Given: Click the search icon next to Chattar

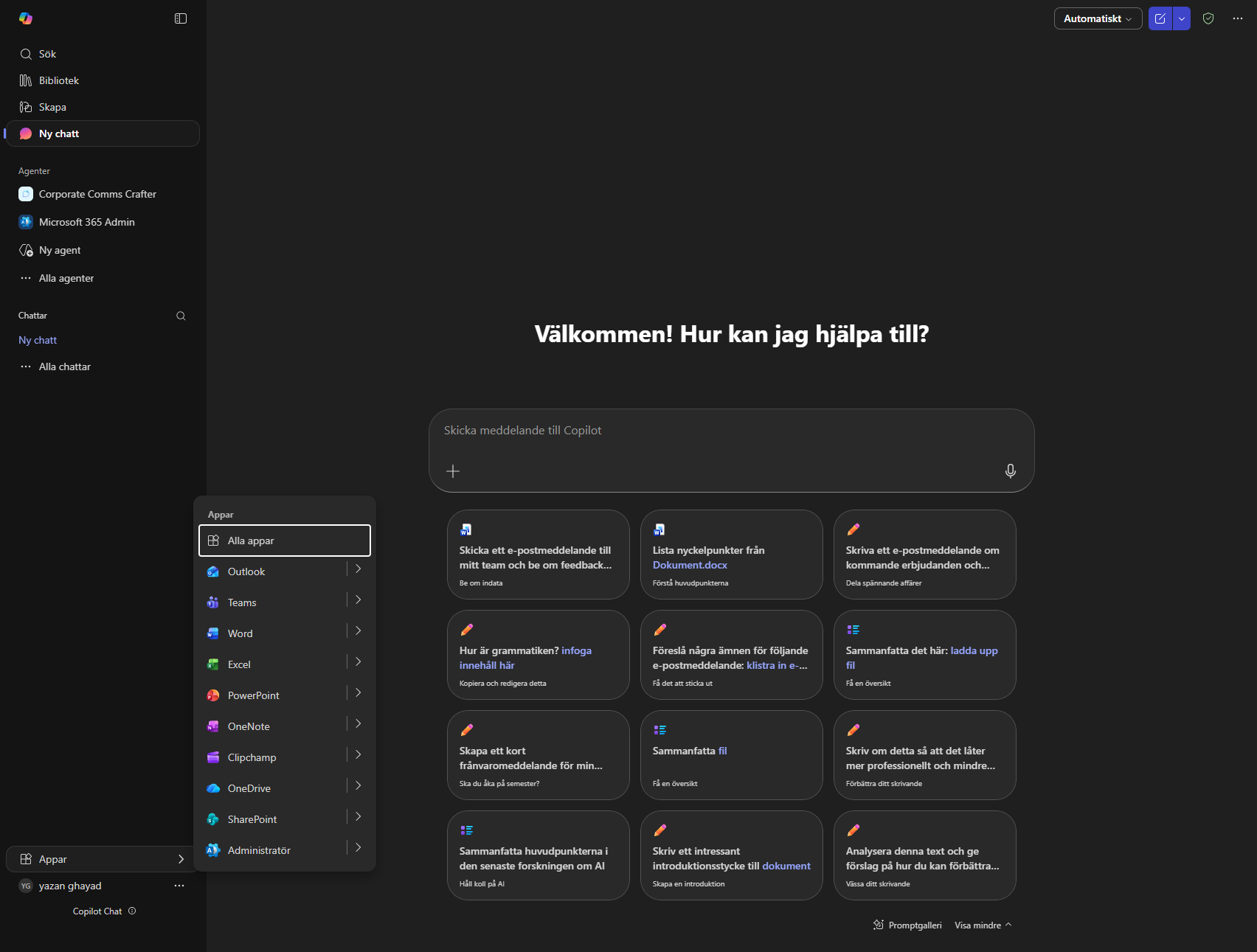Looking at the screenshot, I should 181,316.
